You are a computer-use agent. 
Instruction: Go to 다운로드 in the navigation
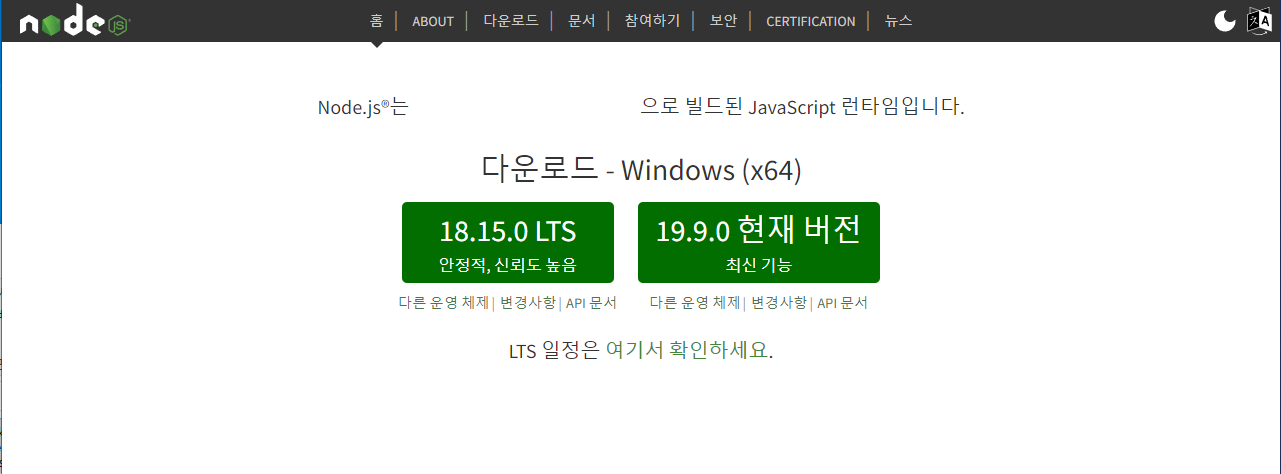tap(511, 21)
